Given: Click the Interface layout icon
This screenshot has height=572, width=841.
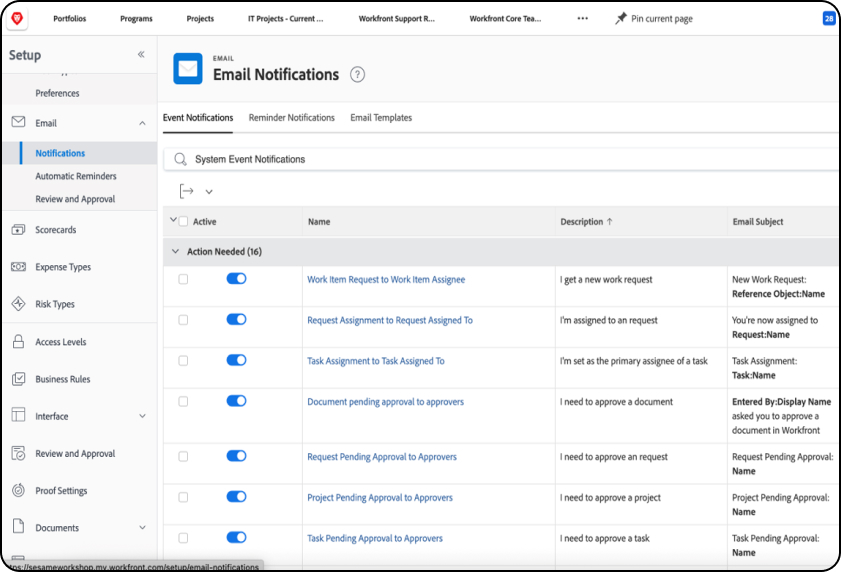Looking at the screenshot, I should pos(18,415).
